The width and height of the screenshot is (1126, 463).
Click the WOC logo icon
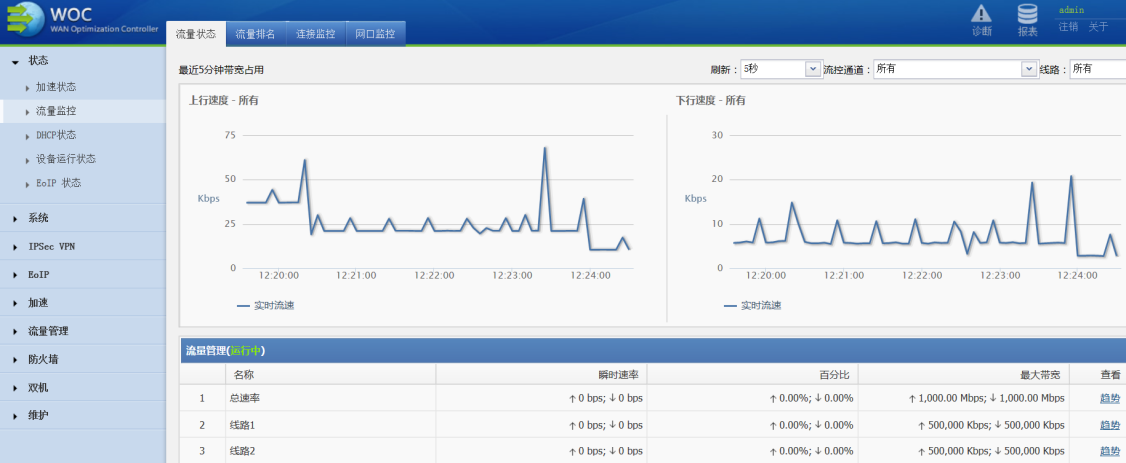coord(23,19)
